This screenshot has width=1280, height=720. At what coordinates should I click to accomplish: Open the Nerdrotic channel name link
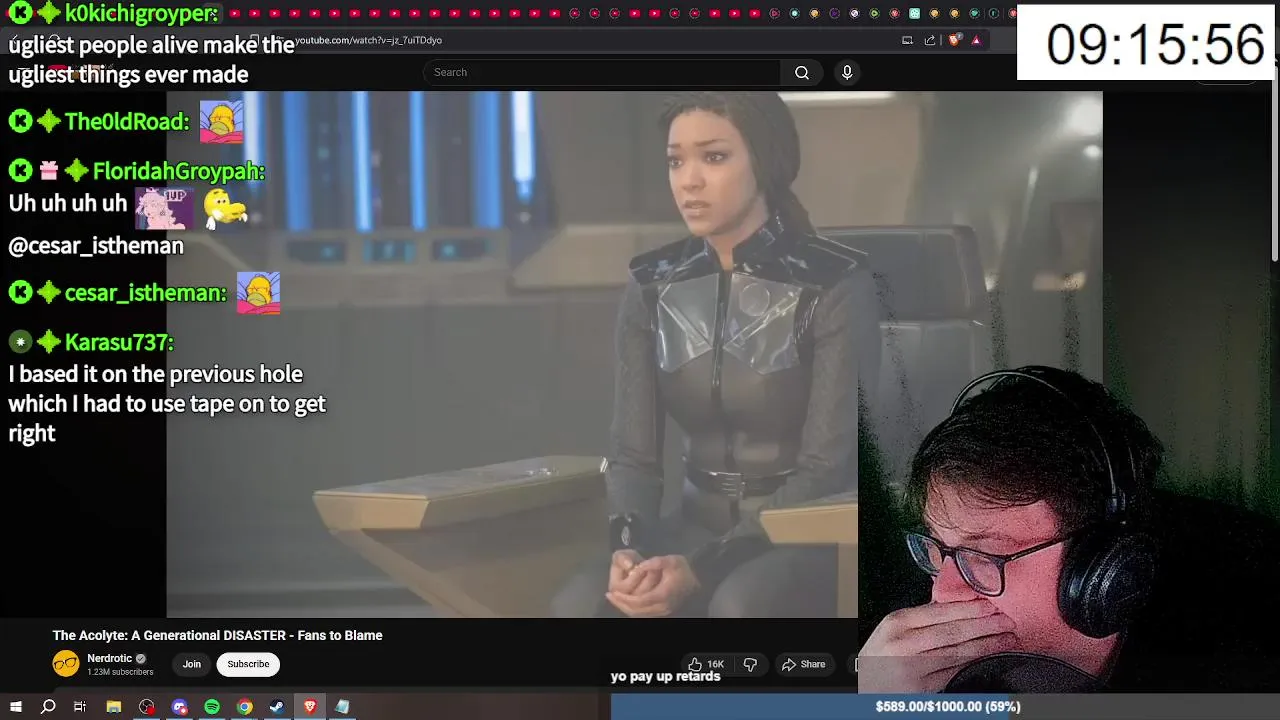(x=110, y=658)
